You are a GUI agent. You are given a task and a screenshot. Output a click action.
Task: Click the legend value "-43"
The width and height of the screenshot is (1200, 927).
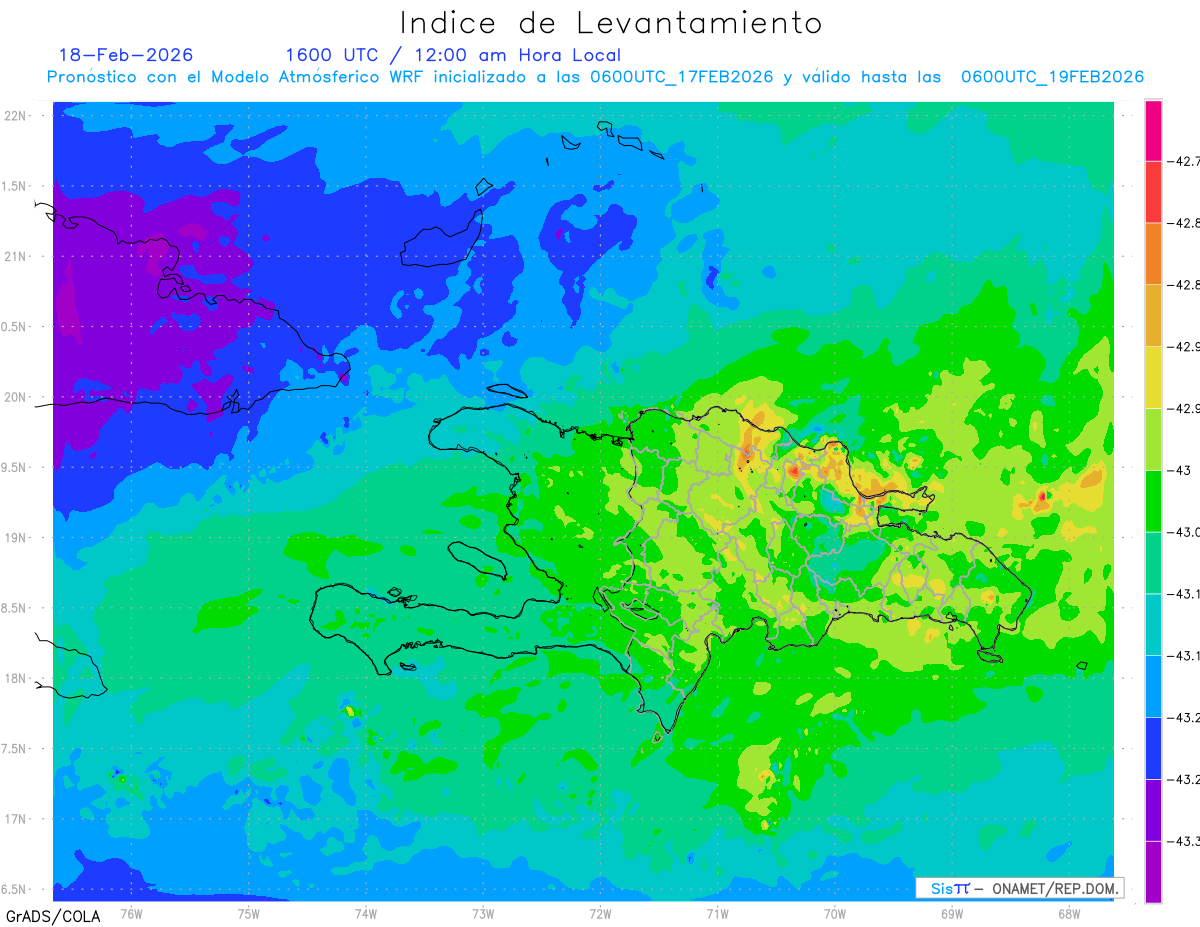1181,470
